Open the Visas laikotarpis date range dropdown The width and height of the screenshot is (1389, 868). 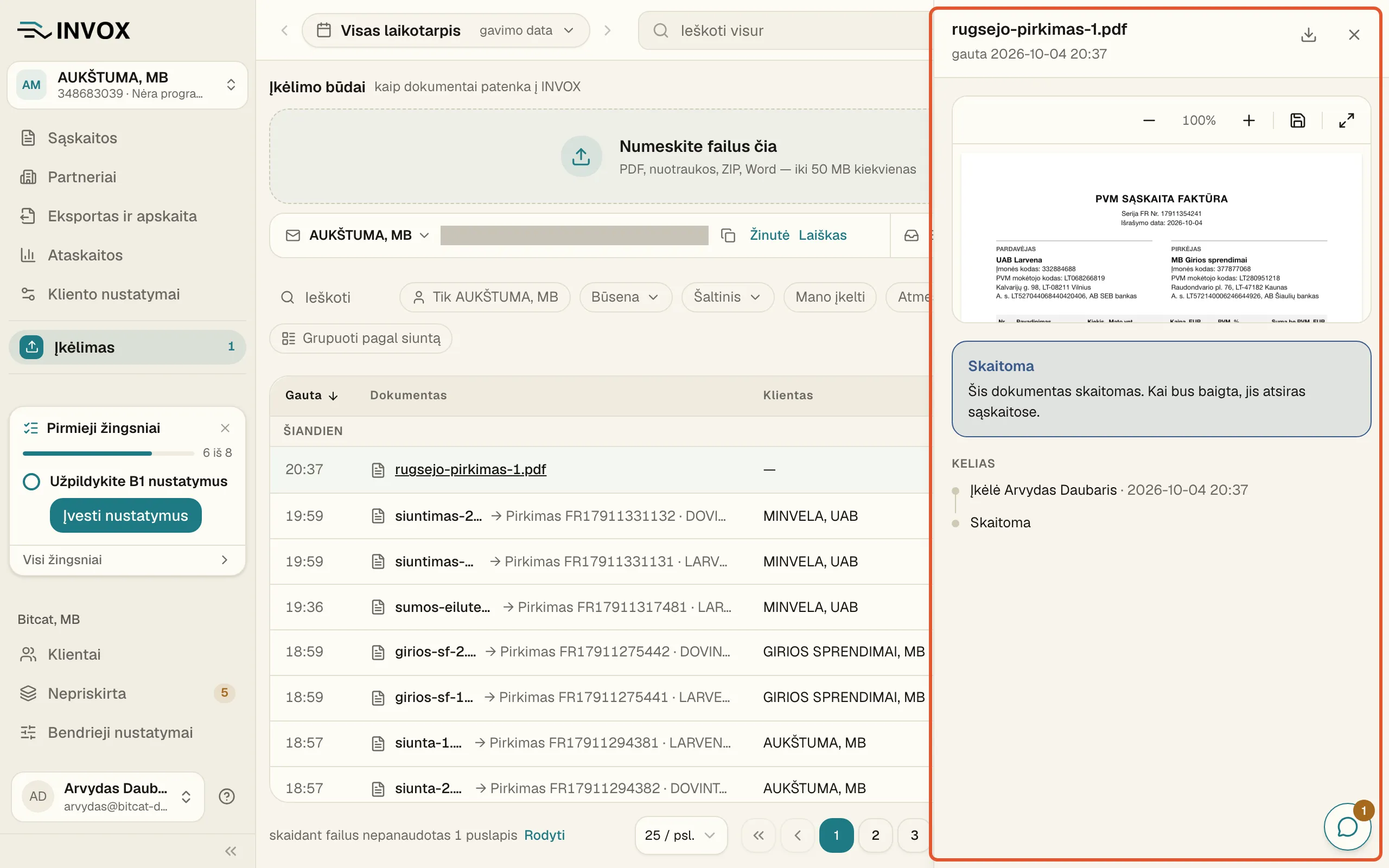coord(446,30)
